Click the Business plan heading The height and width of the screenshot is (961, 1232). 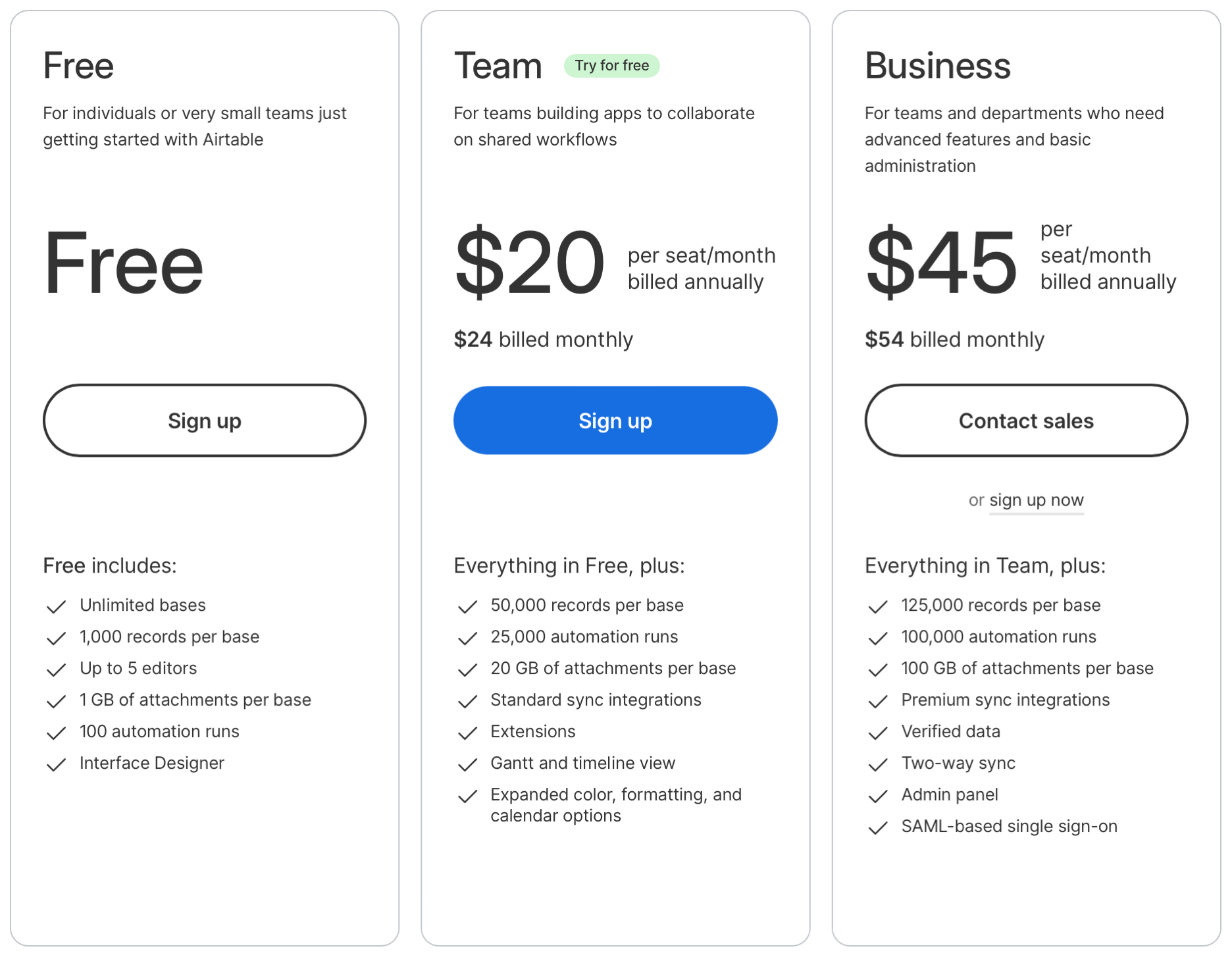937,66
